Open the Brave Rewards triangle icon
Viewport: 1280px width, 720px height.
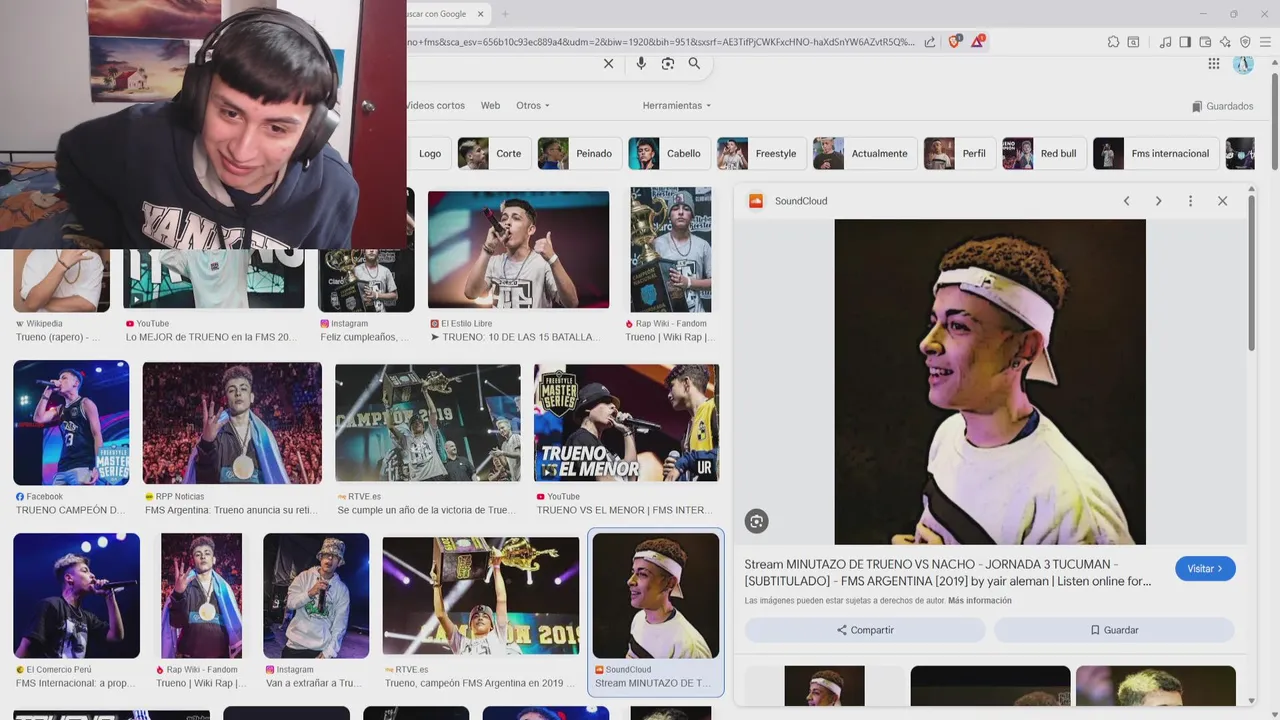[x=978, y=41]
